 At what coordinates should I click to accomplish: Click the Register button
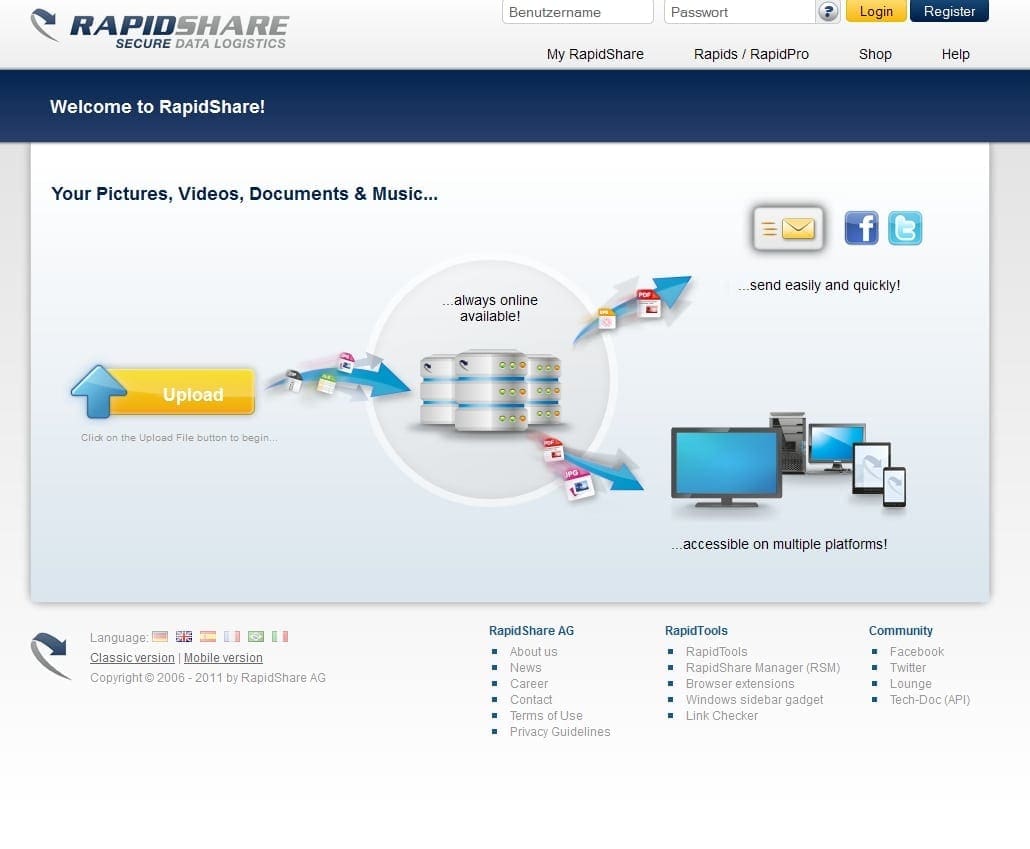949,12
